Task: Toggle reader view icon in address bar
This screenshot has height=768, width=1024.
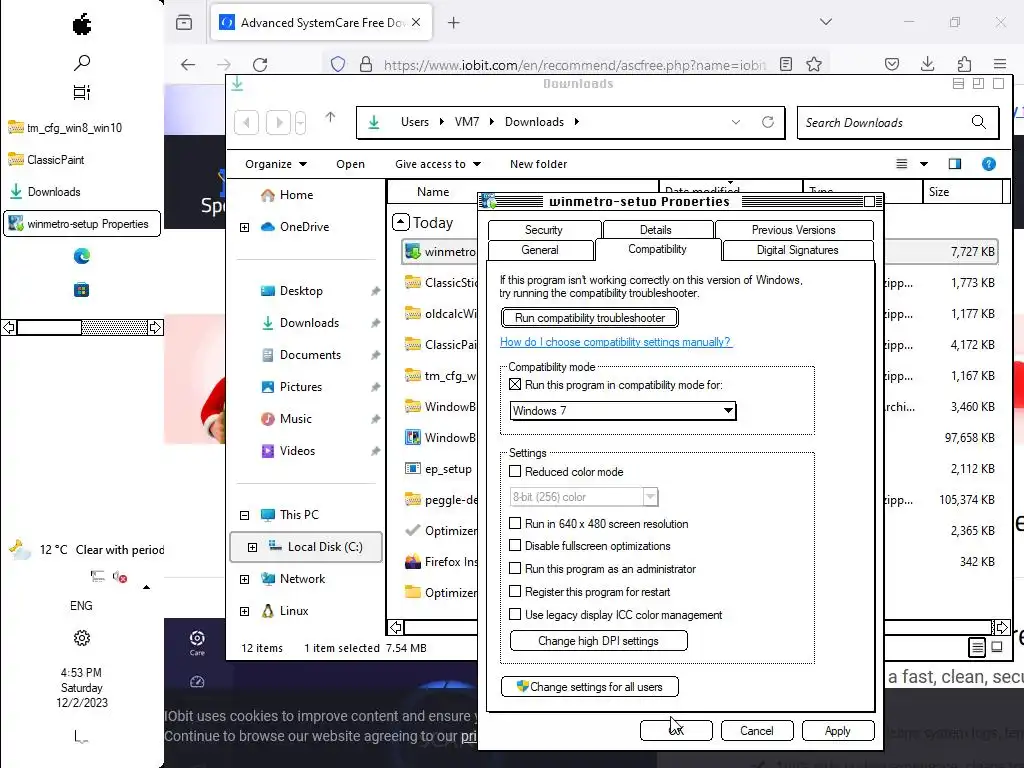Action: [786, 64]
